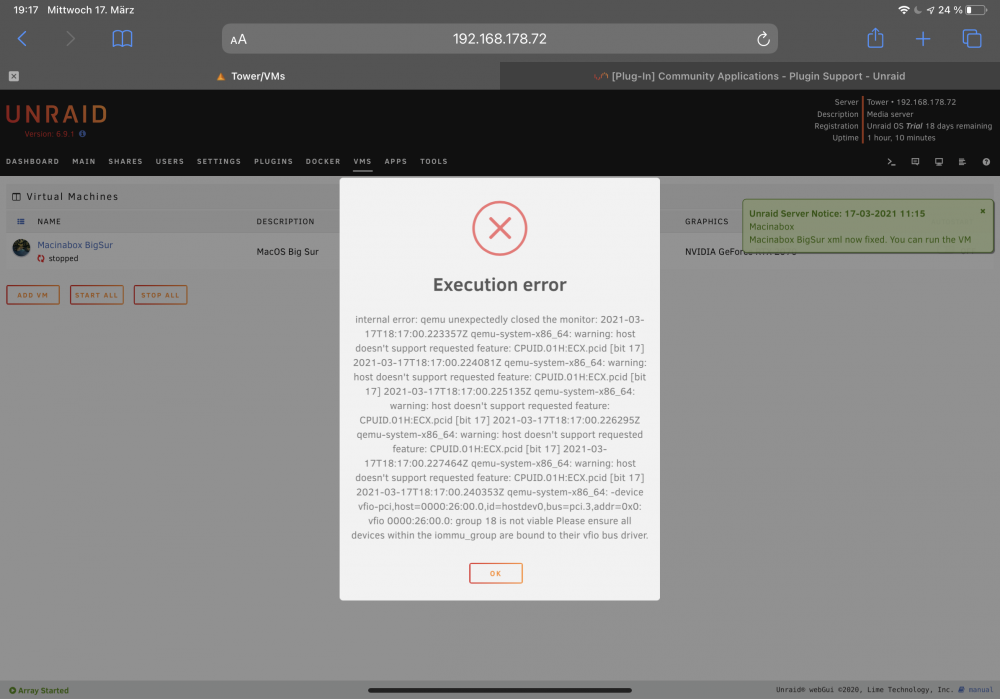1000x699 pixels.
Task: Open the web terminal icon
Action: [x=892, y=162]
